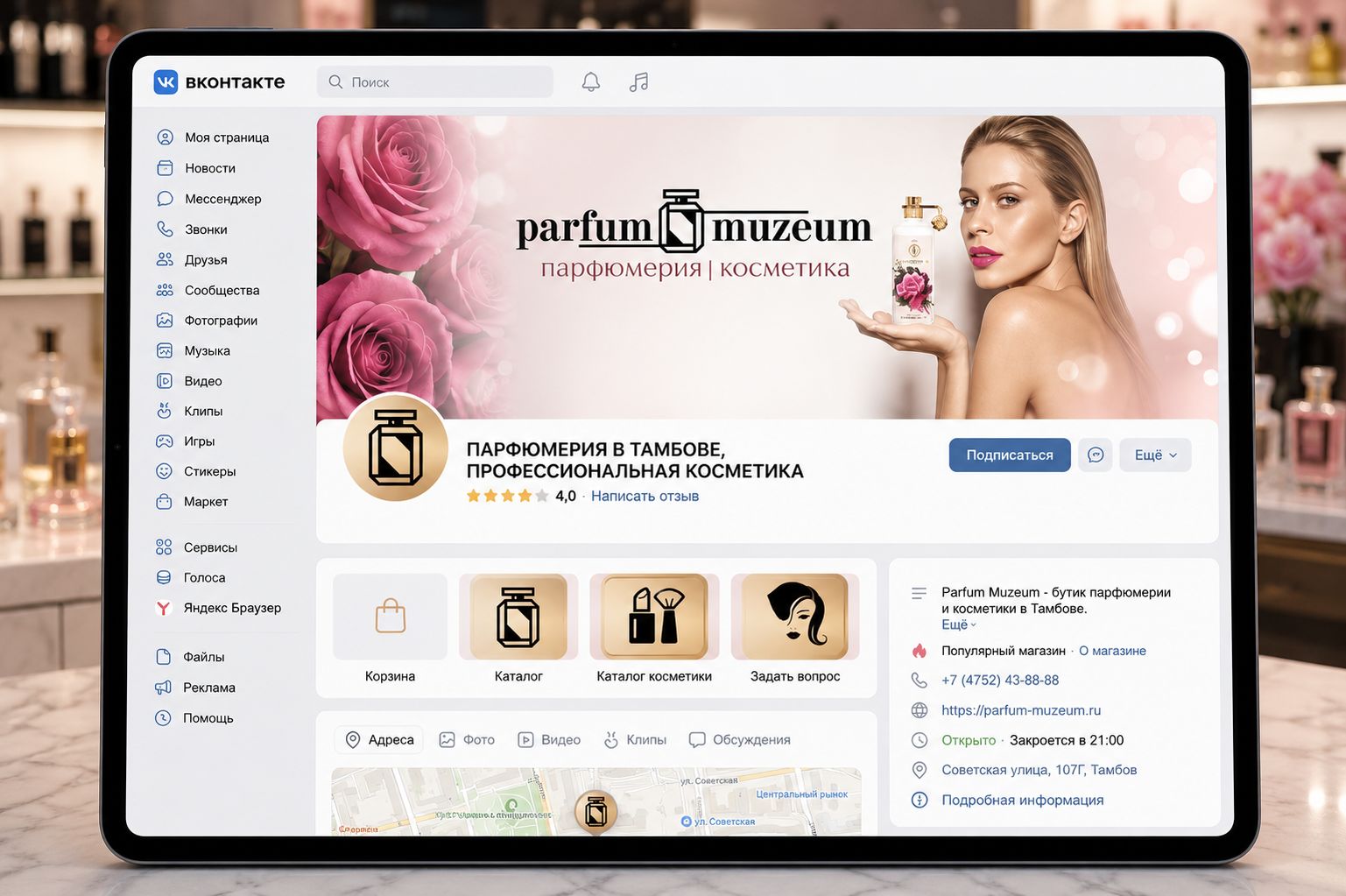The width and height of the screenshot is (1346, 896).
Task: Open the Каталог perfume bottle tile
Action: (518, 630)
